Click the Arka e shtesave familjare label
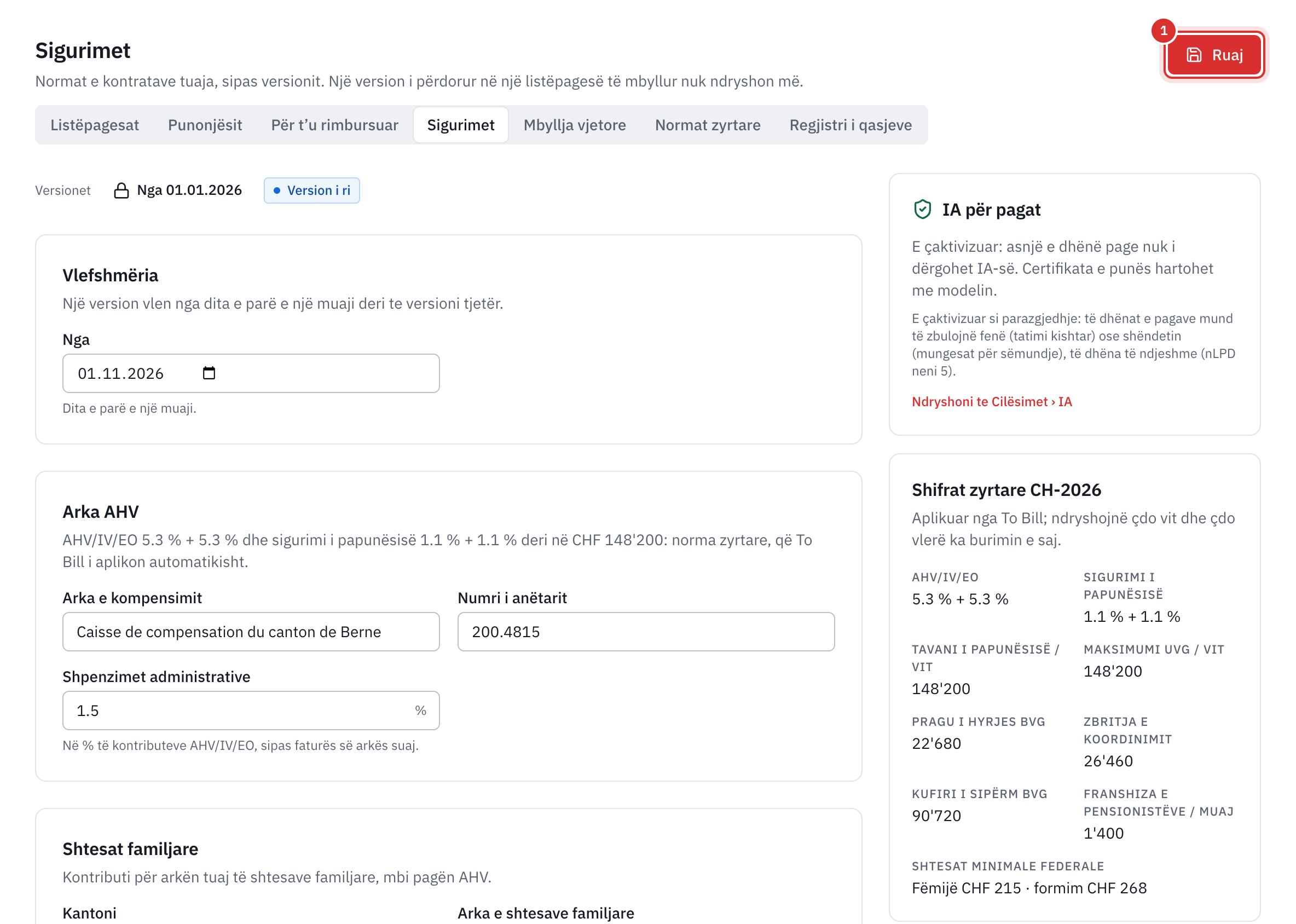This screenshot has height=924, width=1296. coord(546,913)
